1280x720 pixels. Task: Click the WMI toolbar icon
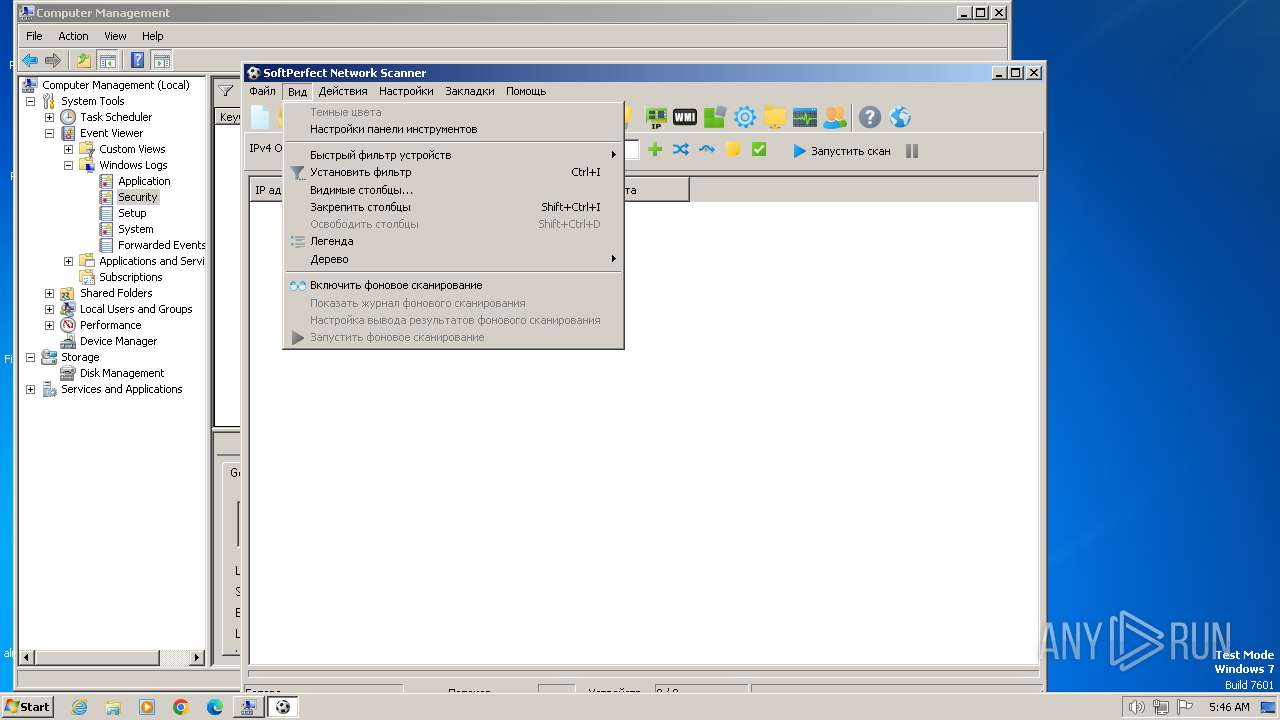pos(685,118)
